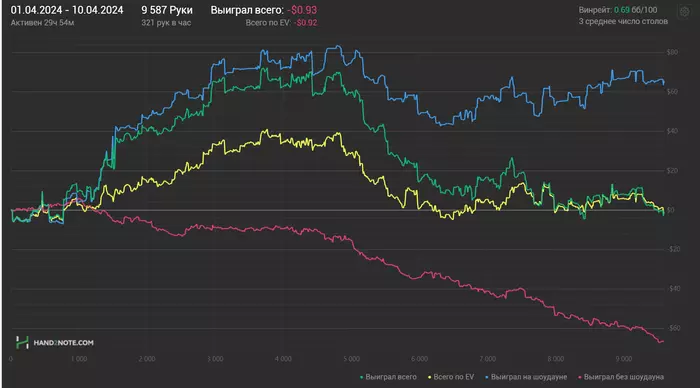Click the 9 587 Руки hand count
Viewport: 700px width, 388px height.
point(167,10)
